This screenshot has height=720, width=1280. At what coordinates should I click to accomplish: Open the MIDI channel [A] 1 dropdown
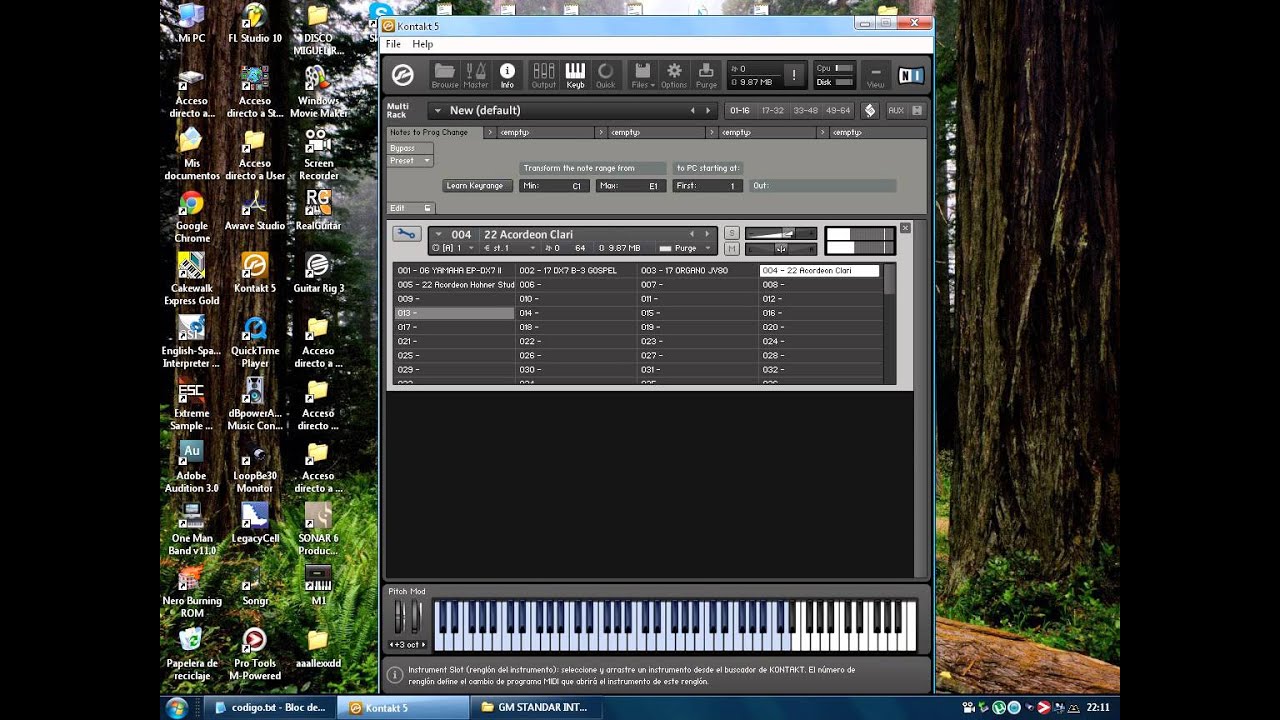(x=453, y=248)
